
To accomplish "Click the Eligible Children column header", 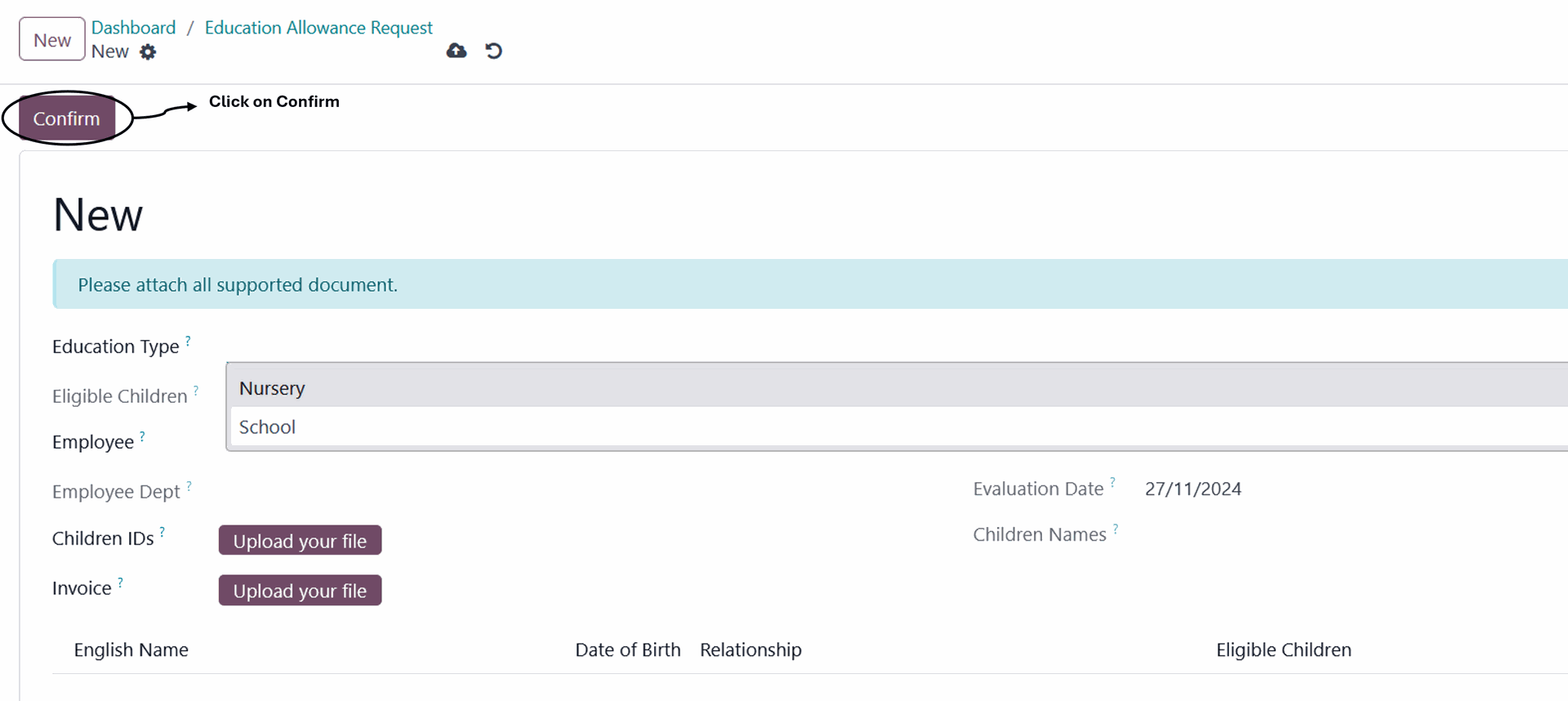I will (1283, 650).
